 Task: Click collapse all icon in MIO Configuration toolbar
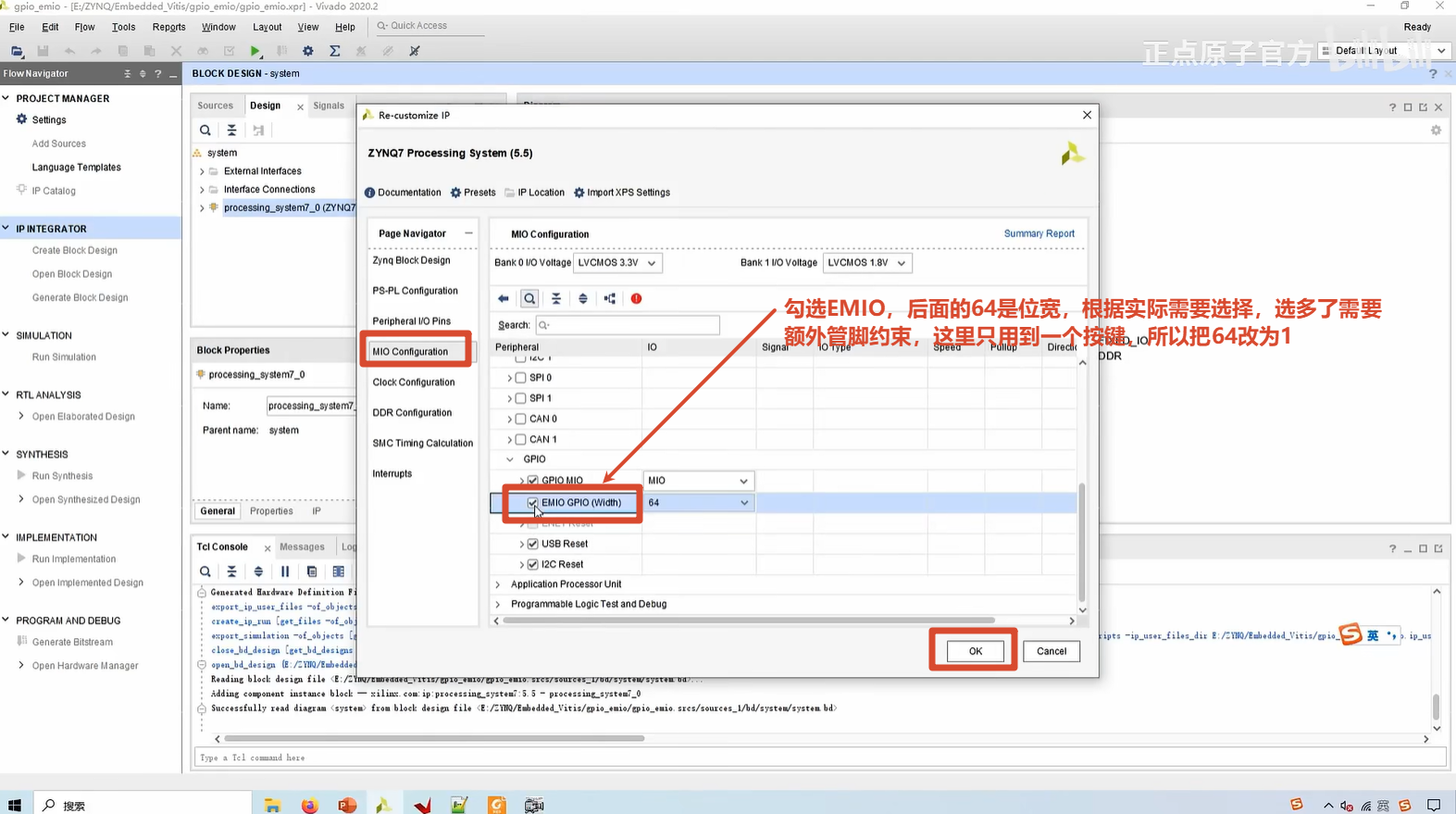tap(556, 299)
